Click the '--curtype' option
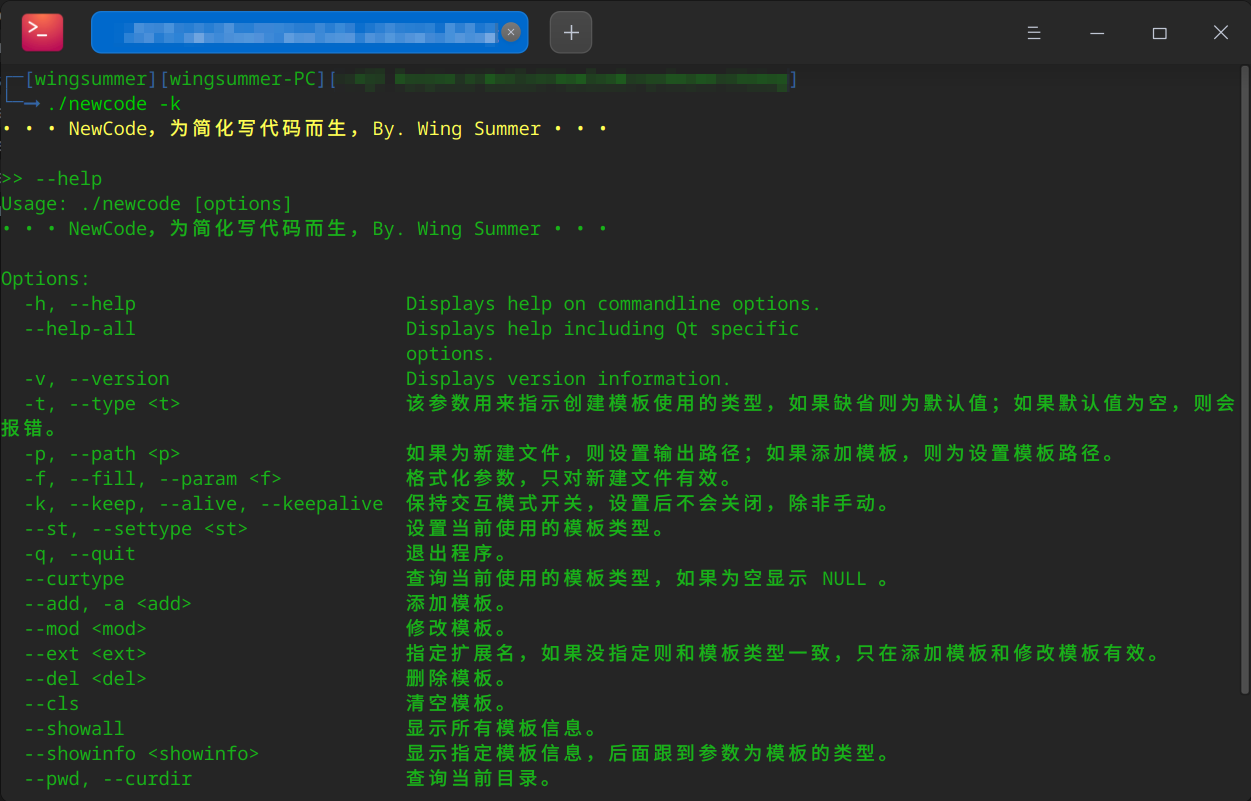 point(74,579)
